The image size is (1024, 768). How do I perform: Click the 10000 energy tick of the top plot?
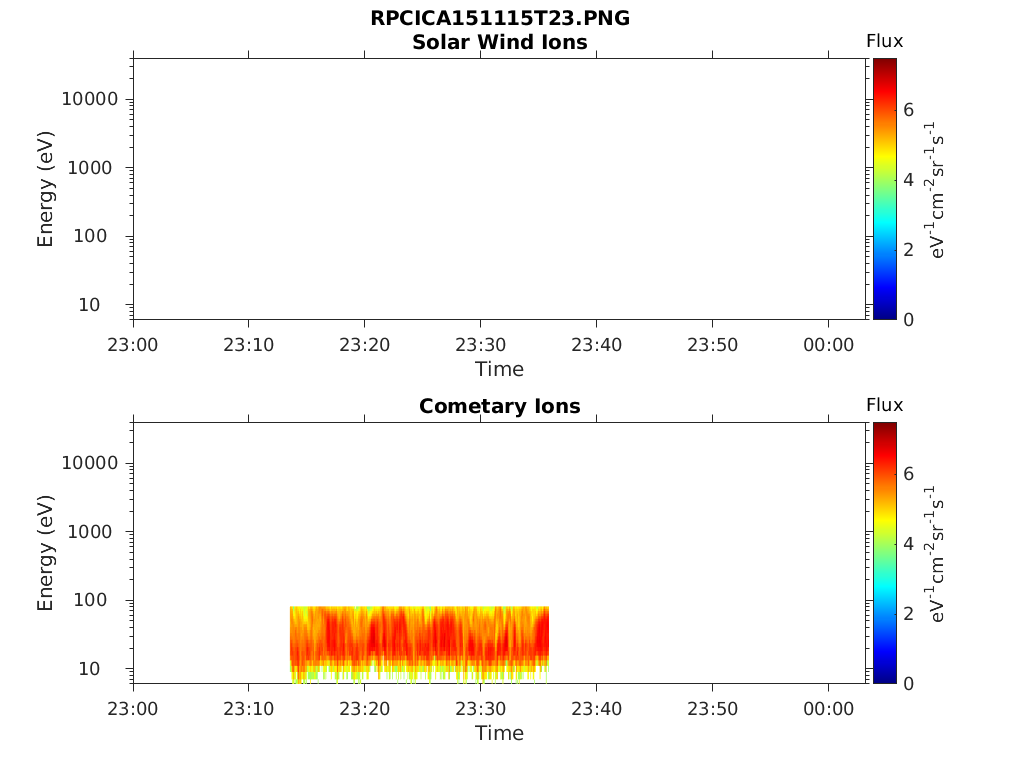point(90,99)
